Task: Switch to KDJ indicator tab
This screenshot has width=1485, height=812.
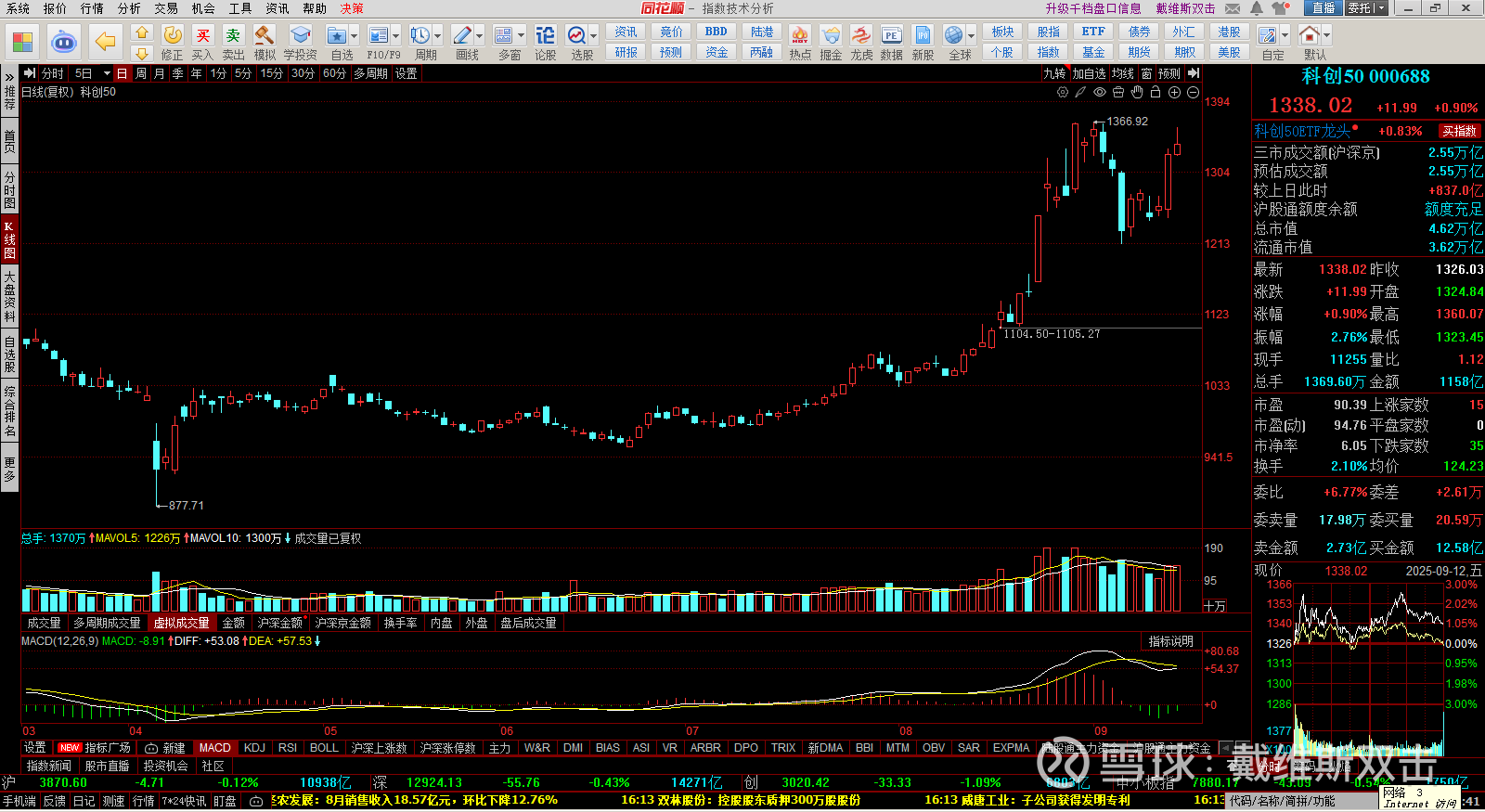Action: [x=254, y=748]
